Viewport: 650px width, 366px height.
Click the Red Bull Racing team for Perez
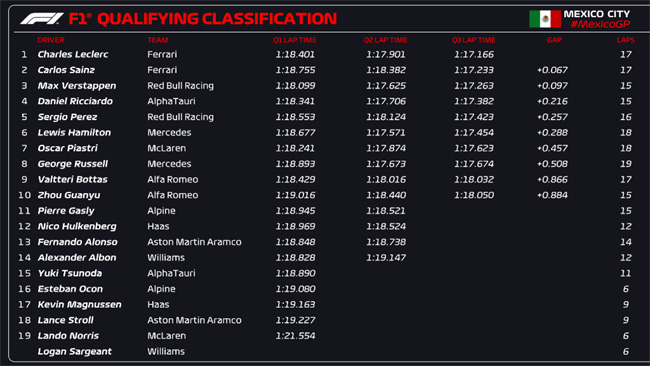(180, 117)
